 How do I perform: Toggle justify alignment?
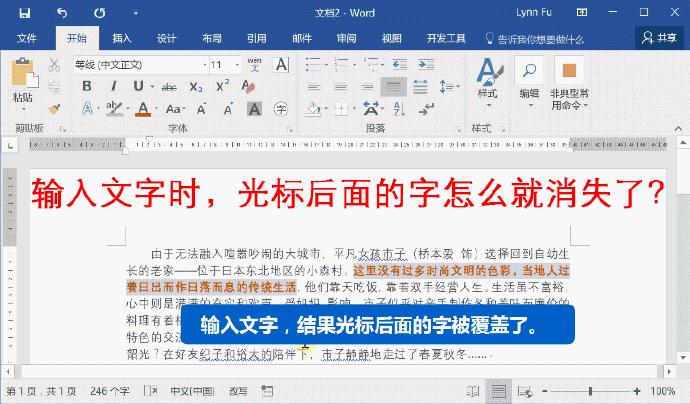coord(393,87)
